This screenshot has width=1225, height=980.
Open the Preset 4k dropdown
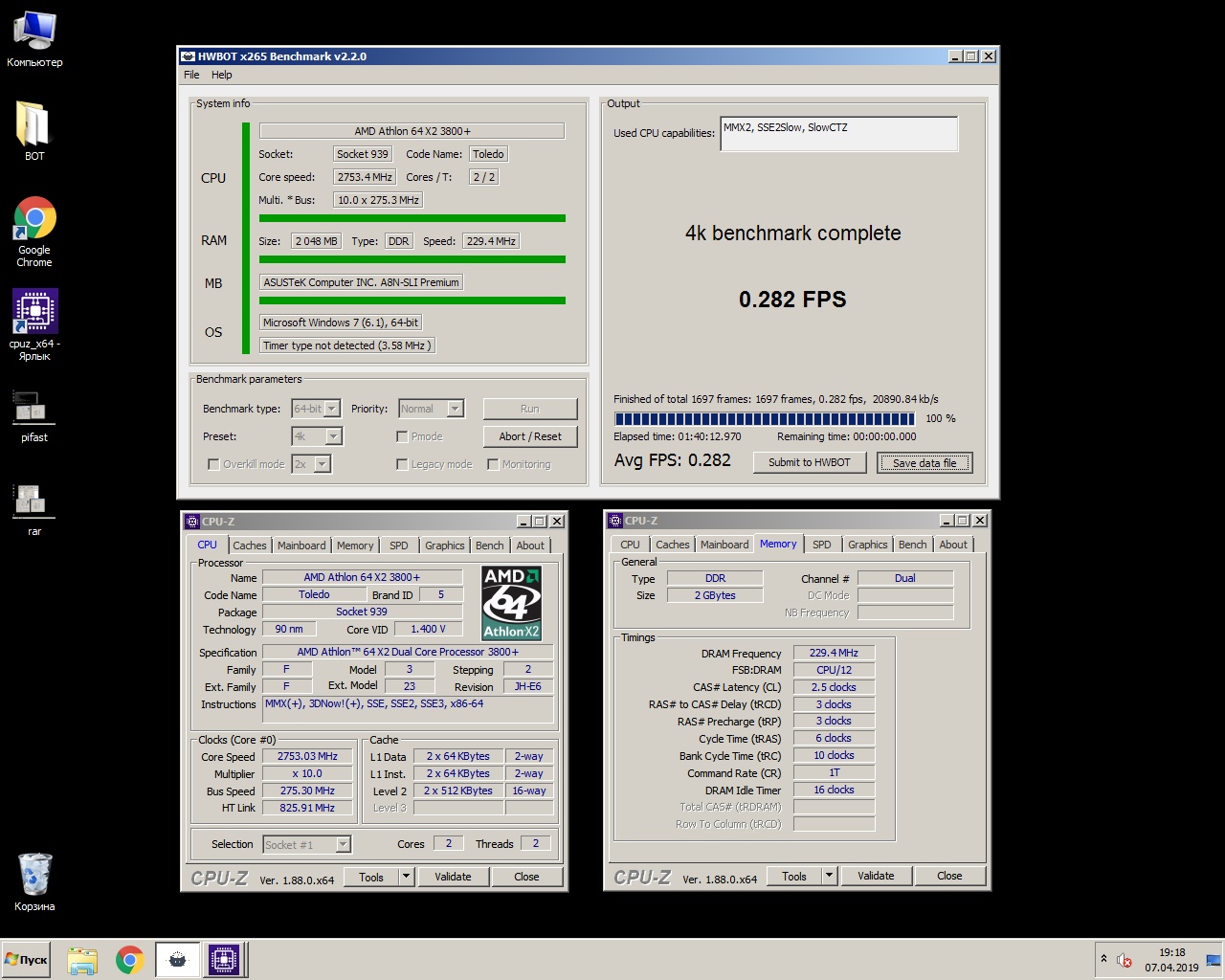click(x=333, y=436)
